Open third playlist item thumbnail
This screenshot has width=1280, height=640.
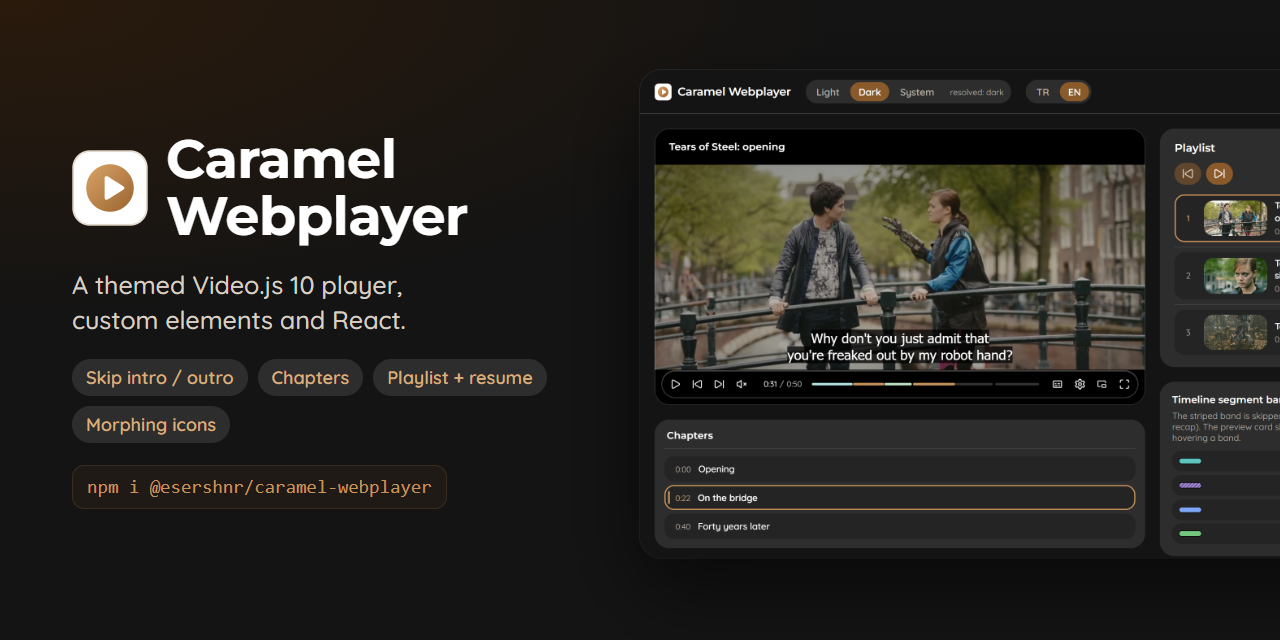pyautogui.click(x=1236, y=332)
